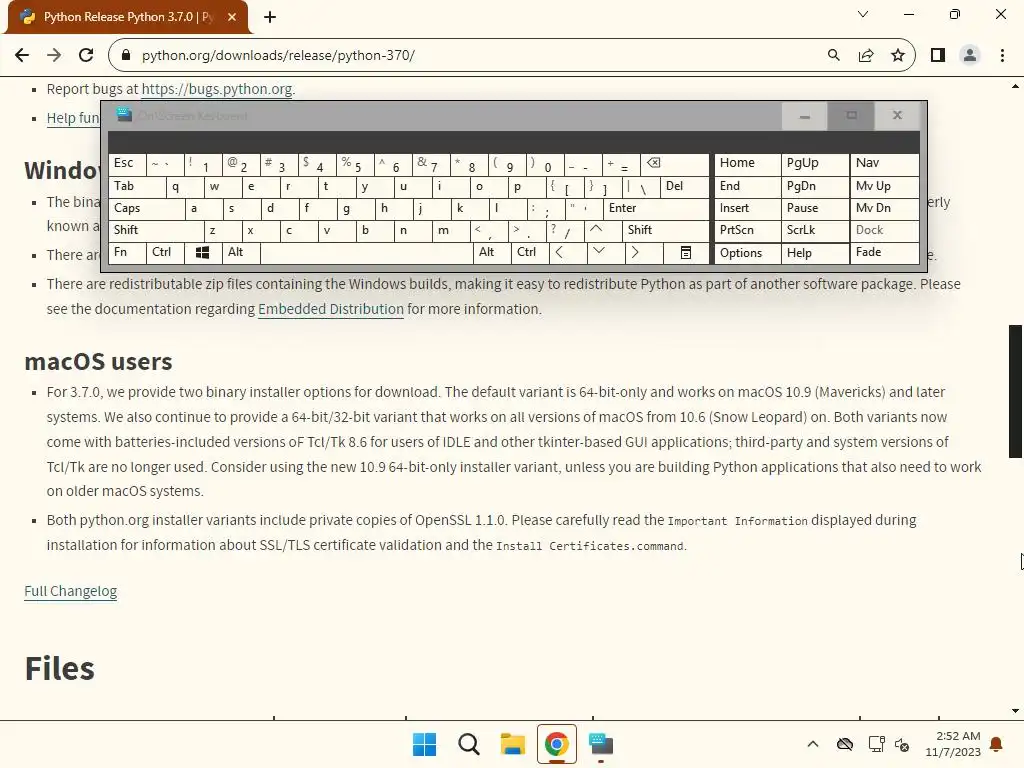1024x768 pixels.
Task: Open the https://bugs.python.org link
Action: [217, 89]
